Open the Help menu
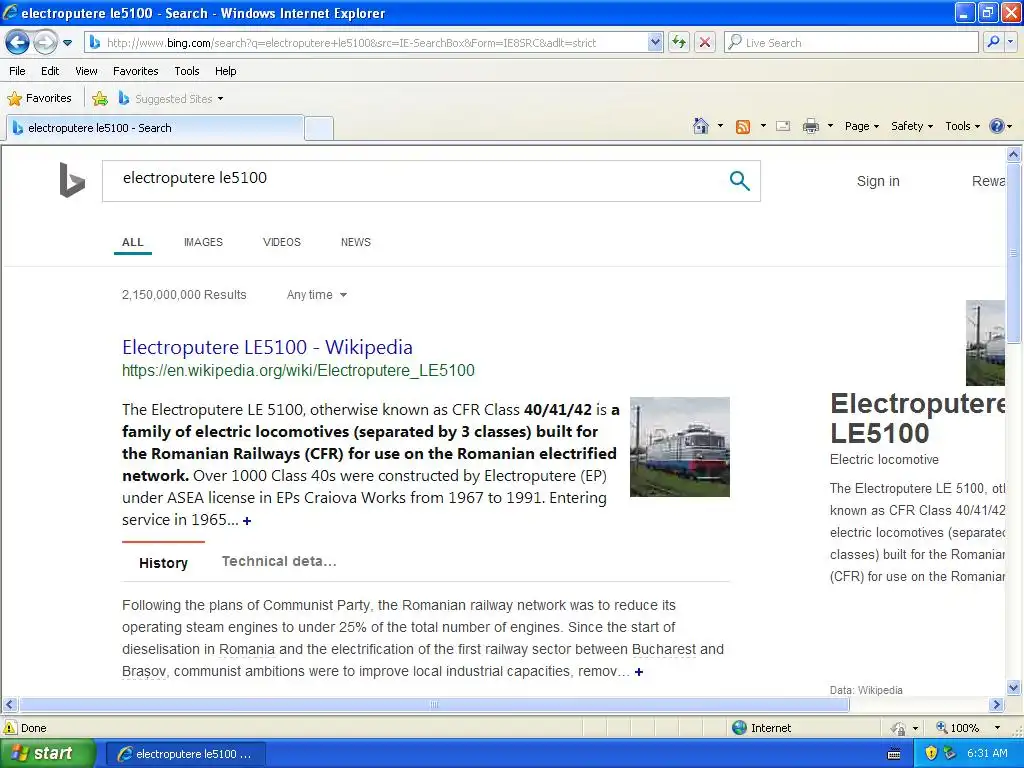1024x768 pixels. coord(225,71)
